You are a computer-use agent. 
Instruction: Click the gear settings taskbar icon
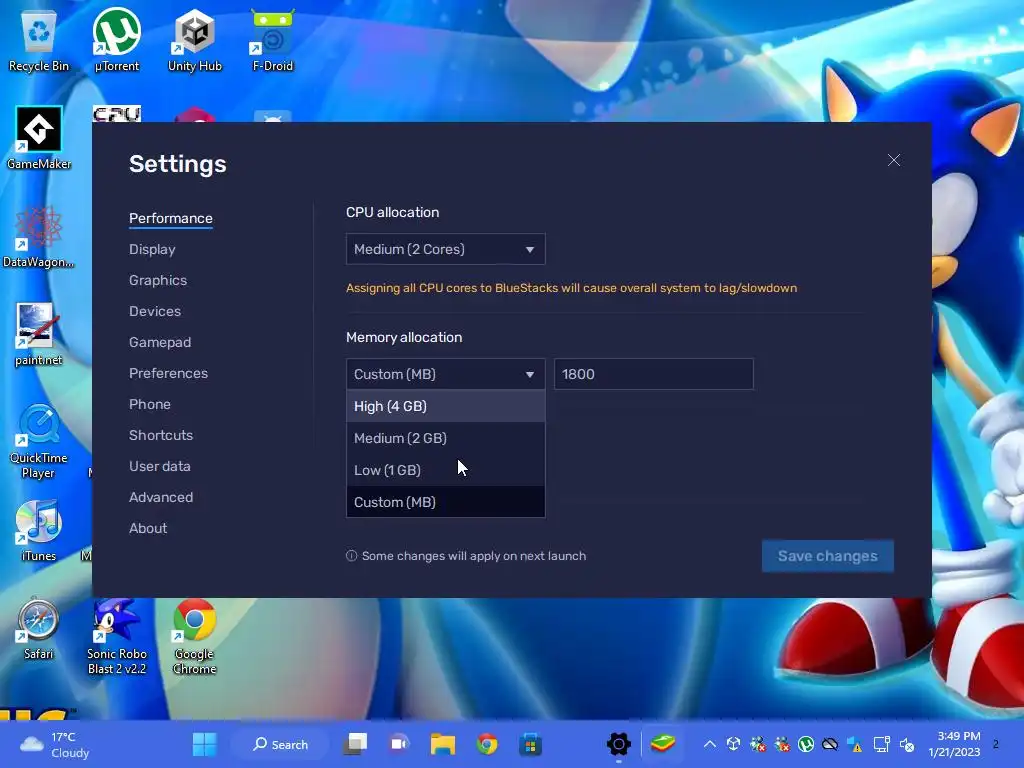pos(618,744)
